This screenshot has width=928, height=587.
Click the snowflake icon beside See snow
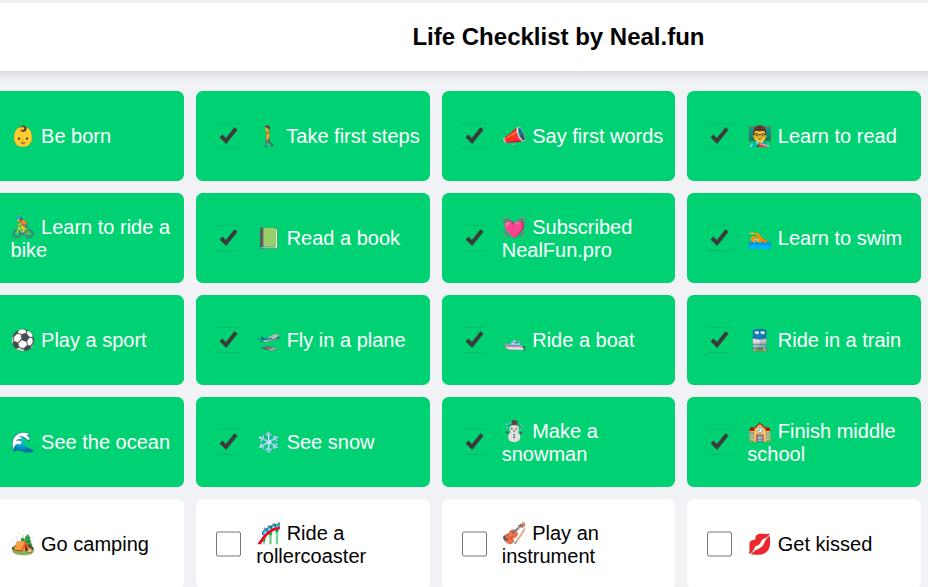(268, 442)
